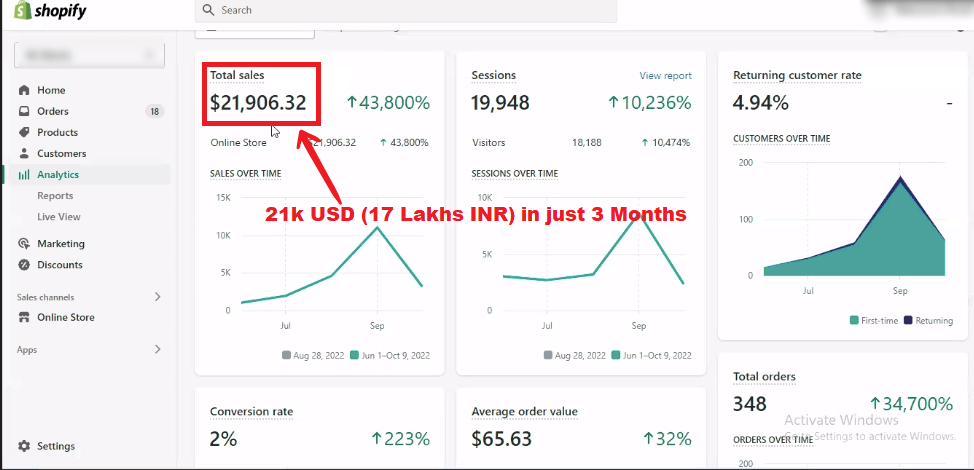Click the Returning legend color swatch
Screen dimensions: 974x470
[x=908, y=321]
